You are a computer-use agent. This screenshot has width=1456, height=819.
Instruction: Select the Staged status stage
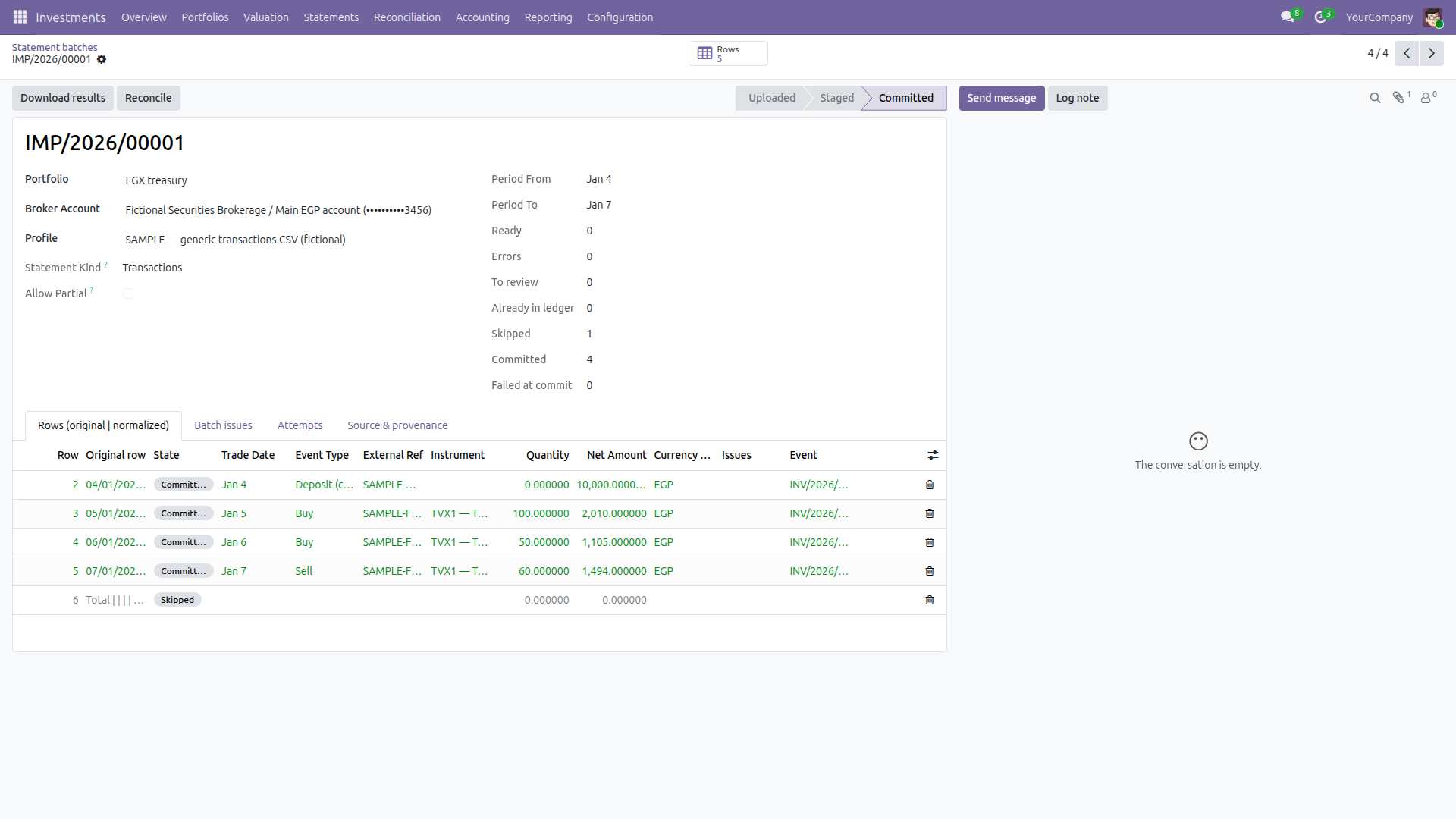pyautogui.click(x=836, y=98)
